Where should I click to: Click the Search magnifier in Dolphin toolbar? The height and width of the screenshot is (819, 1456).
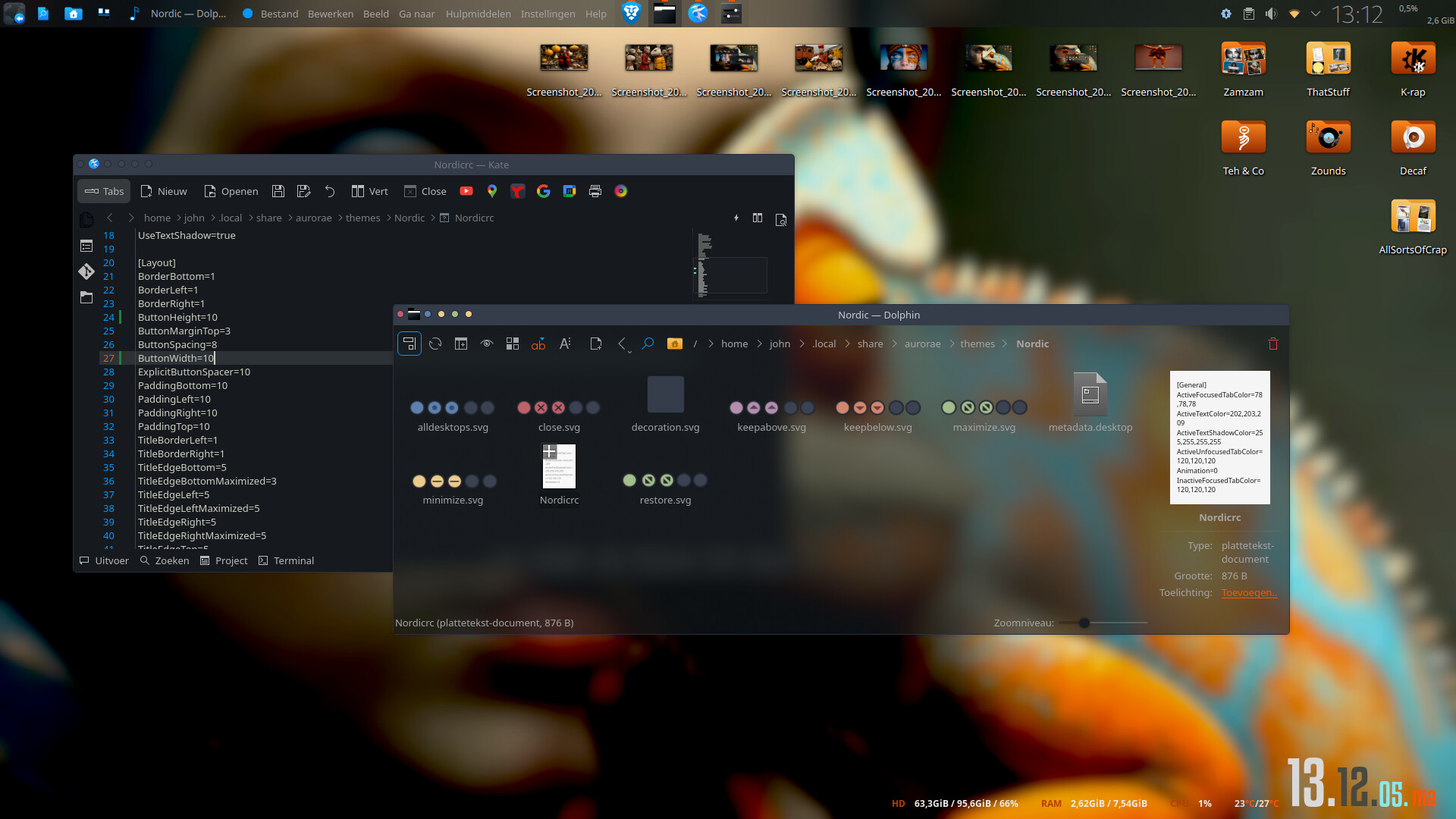click(648, 344)
